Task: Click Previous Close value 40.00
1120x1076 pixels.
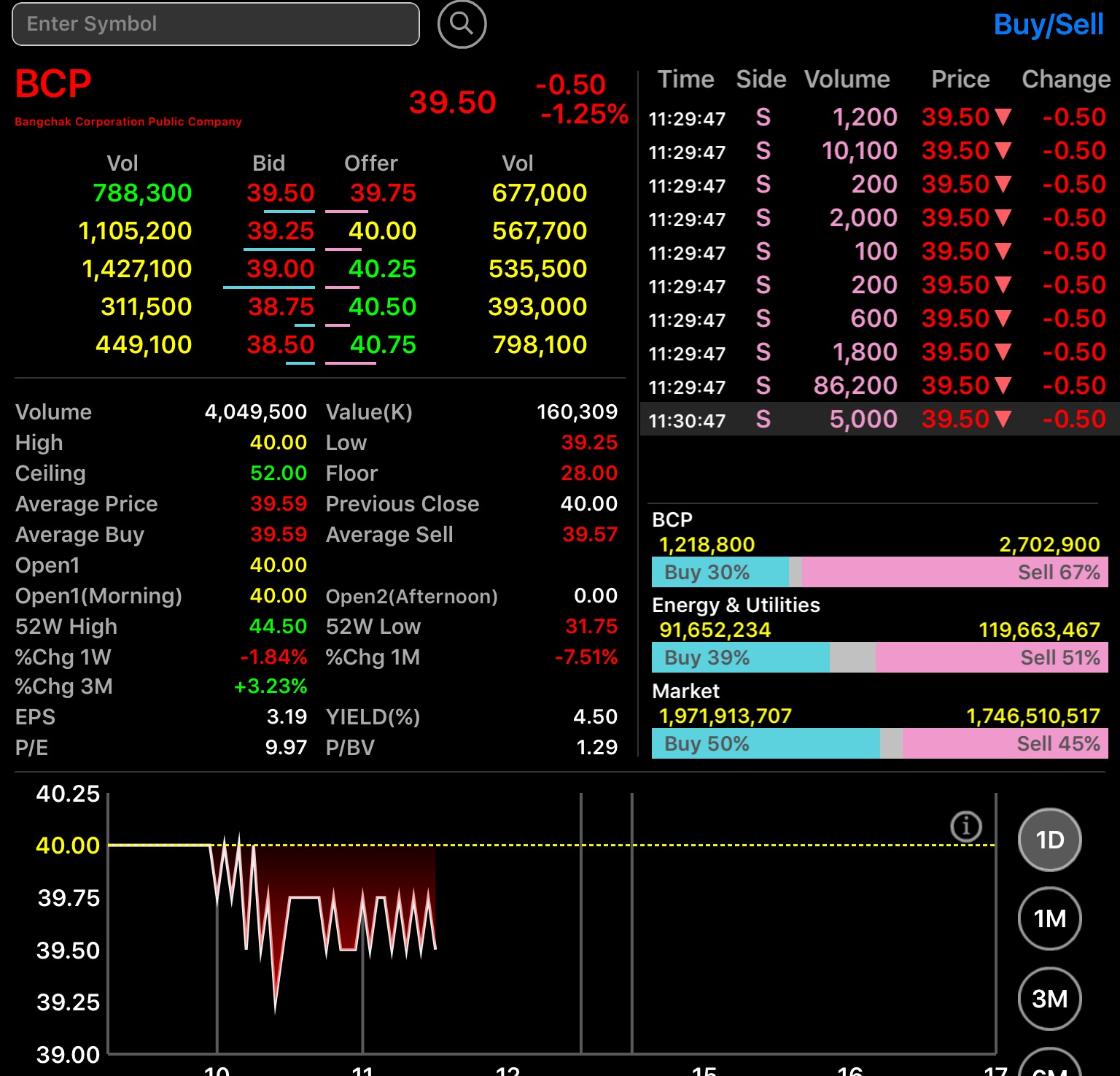Action: coord(589,503)
